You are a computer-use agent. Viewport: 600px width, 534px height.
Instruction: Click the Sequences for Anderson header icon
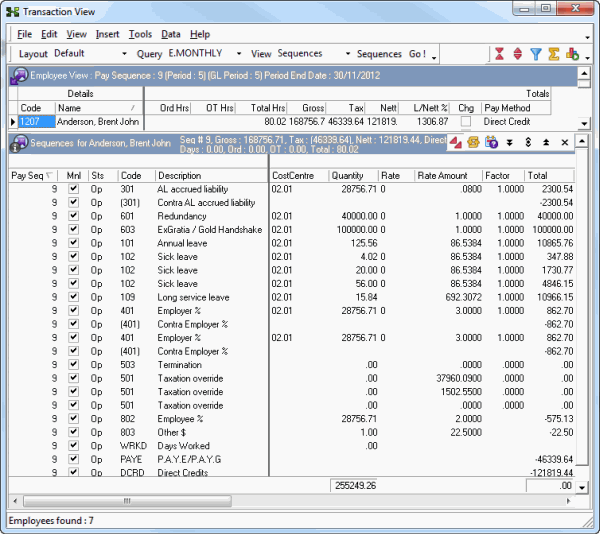[x=19, y=143]
